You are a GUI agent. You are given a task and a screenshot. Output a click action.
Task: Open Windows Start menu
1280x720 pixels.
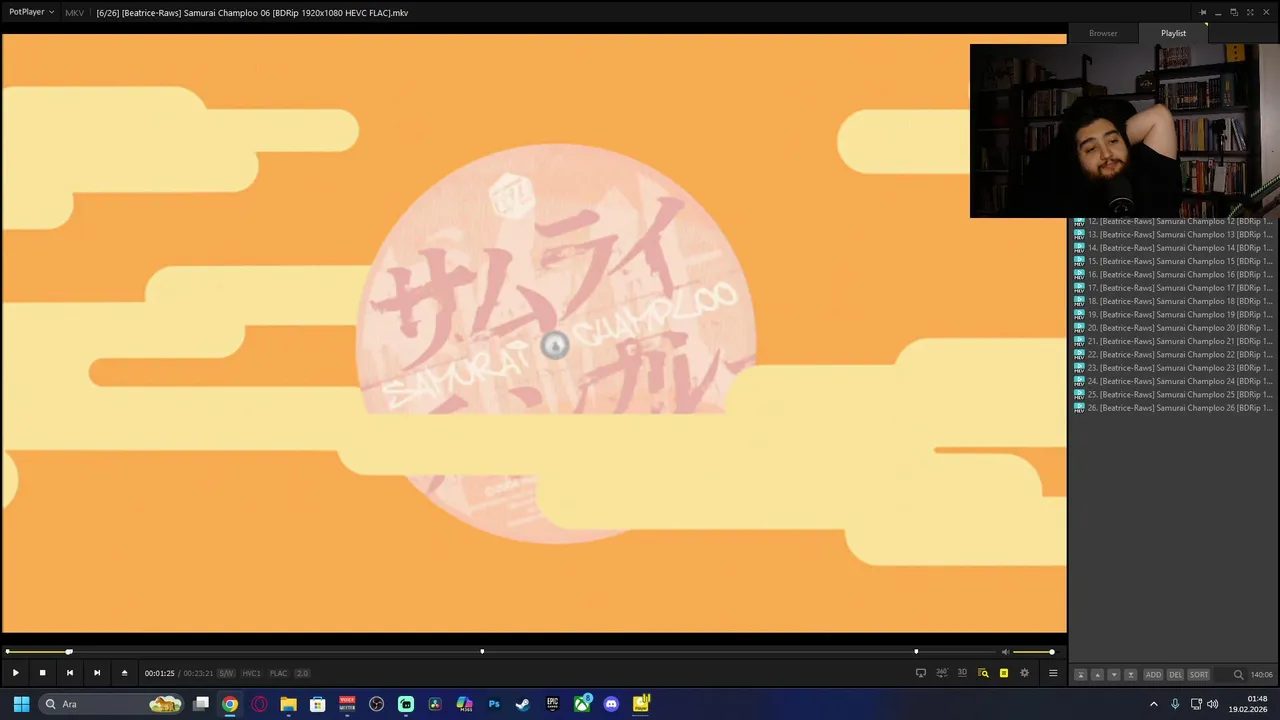pos(21,704)
